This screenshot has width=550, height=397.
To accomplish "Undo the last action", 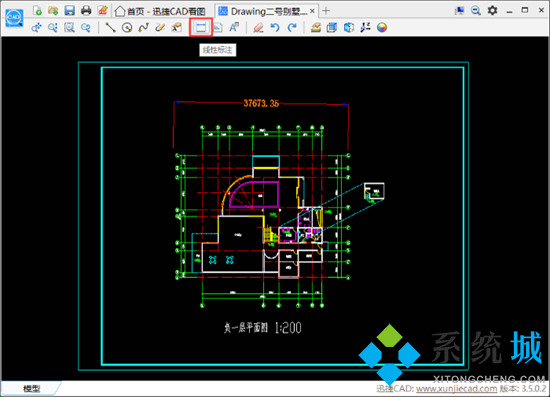I will click(275, 27).
